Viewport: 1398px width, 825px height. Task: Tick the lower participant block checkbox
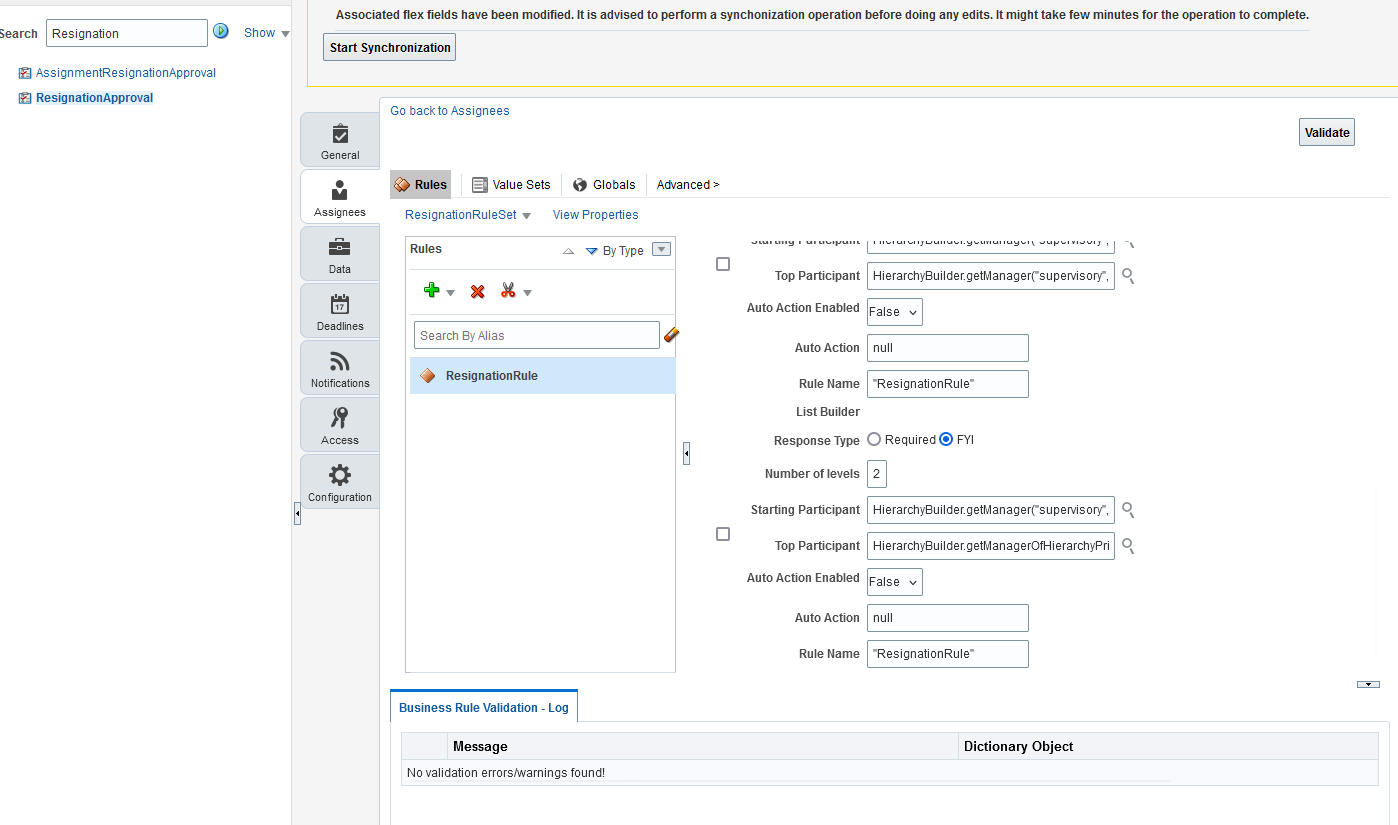pos(723,534)
